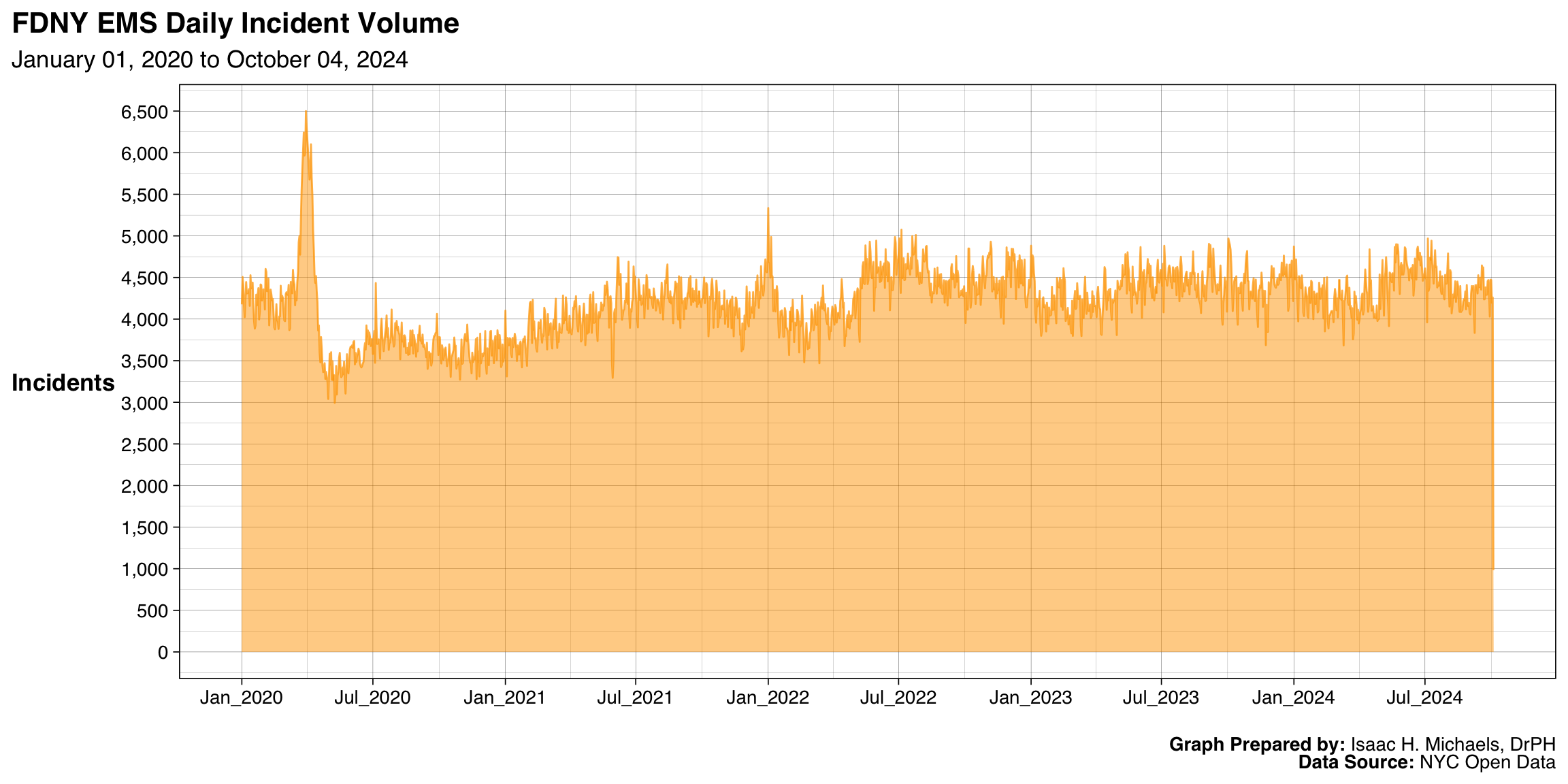Click the Jul_2020 x-axis label
Screen dimensions: 1568x784
click(x=372, y=698)
